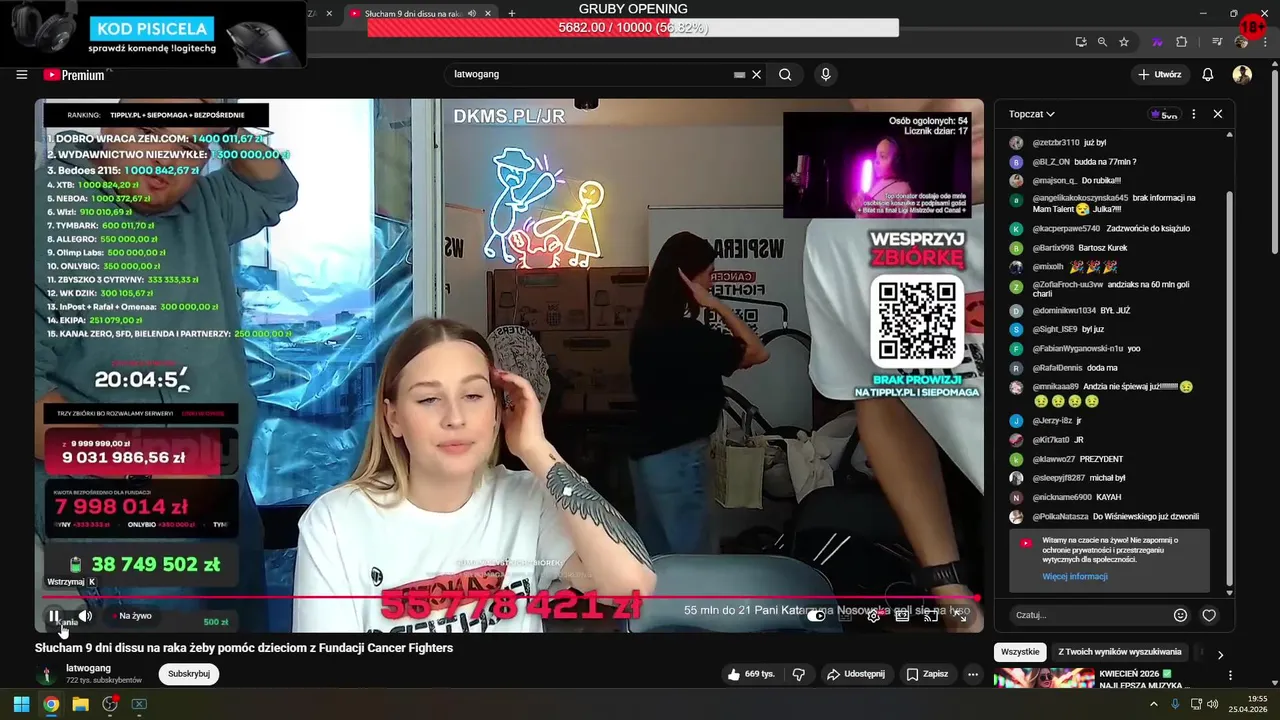Screen dimensions: 1280x720
Task: Open the taskbar volume control
Action: pyautogui.click(x=1212, y=704)
